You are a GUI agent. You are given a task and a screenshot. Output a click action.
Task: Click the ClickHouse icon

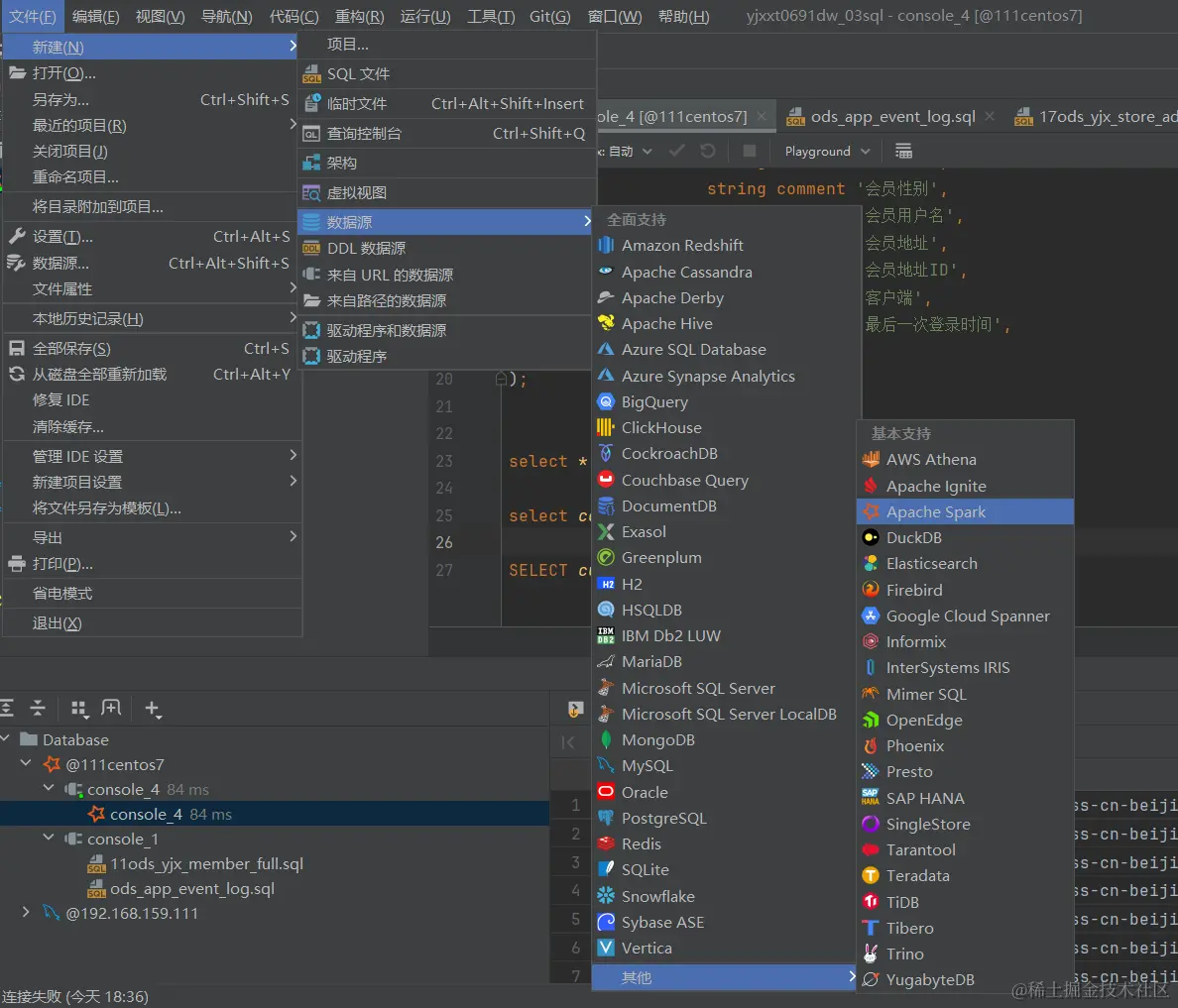pyautogui.click(x=606, y=427)
